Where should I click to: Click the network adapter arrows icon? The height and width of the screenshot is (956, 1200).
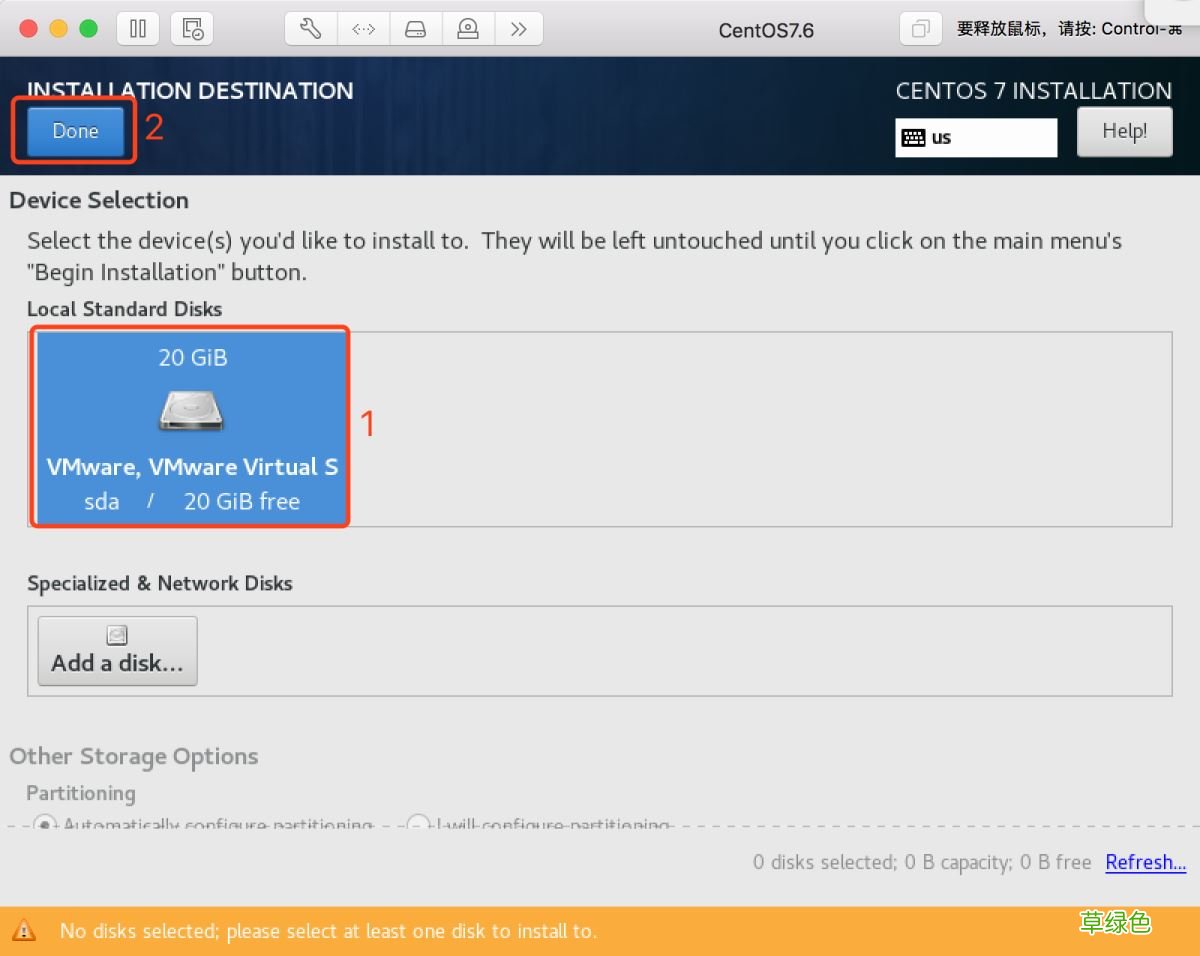click(363, 28)
